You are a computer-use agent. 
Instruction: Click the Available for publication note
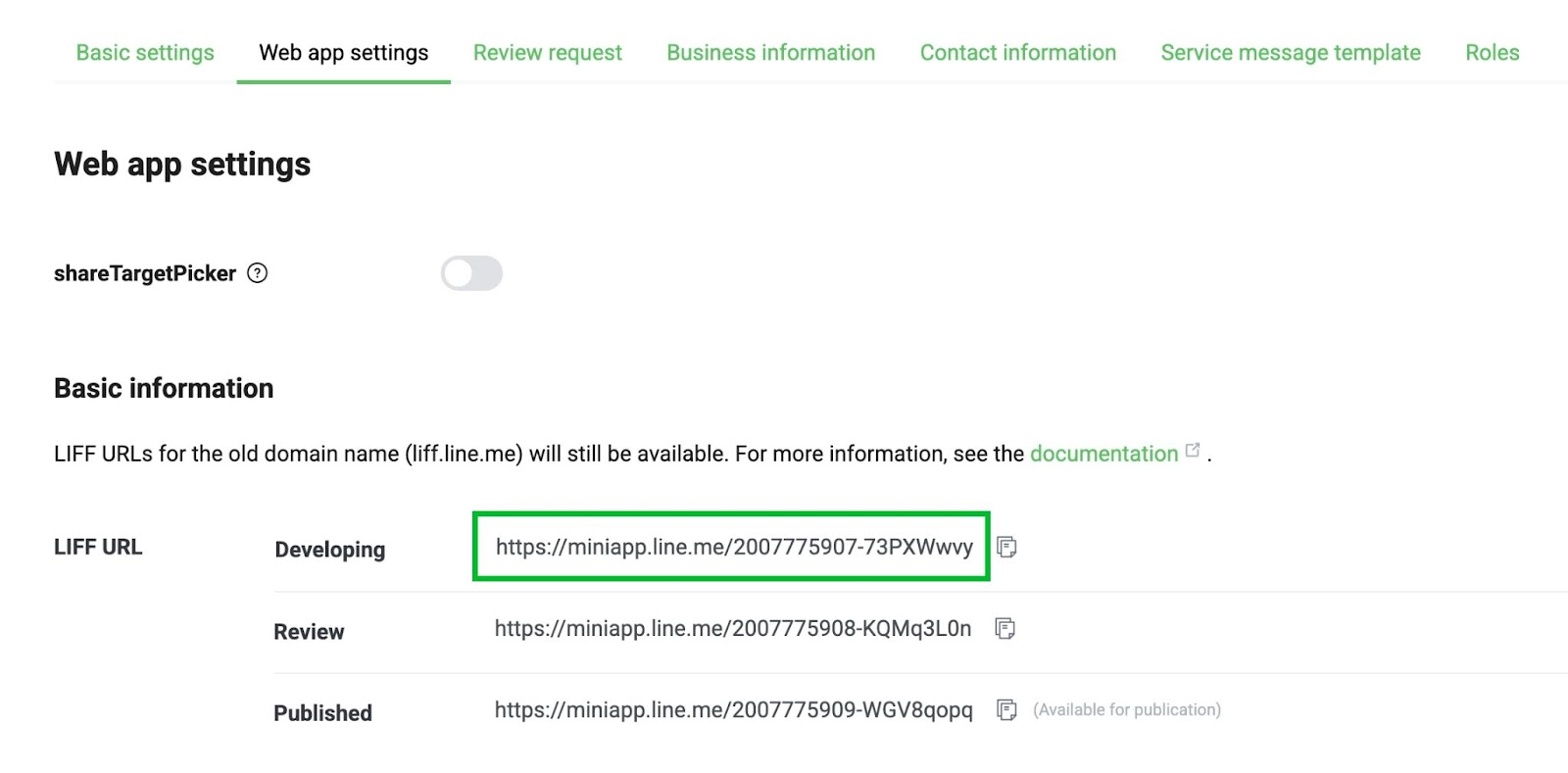[1126, 709]
